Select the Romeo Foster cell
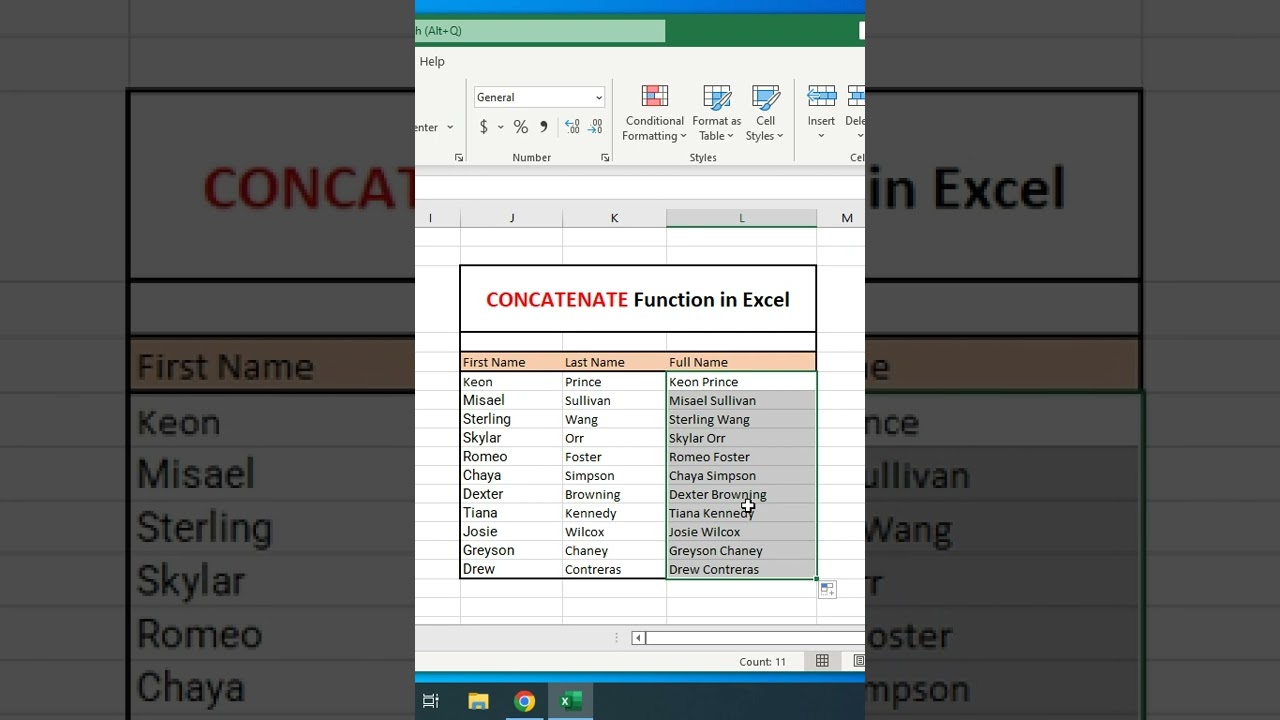1280x720 pixels. pyautogui.click(x=741, y=457)
